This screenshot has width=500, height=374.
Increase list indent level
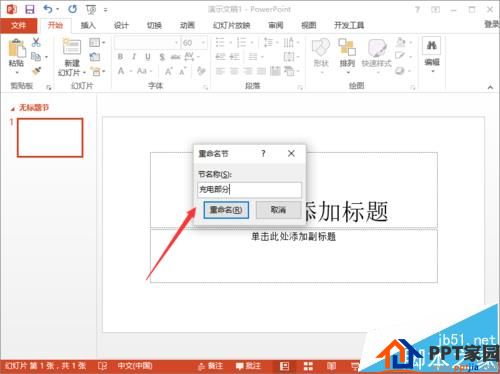[x=235, y=57]
